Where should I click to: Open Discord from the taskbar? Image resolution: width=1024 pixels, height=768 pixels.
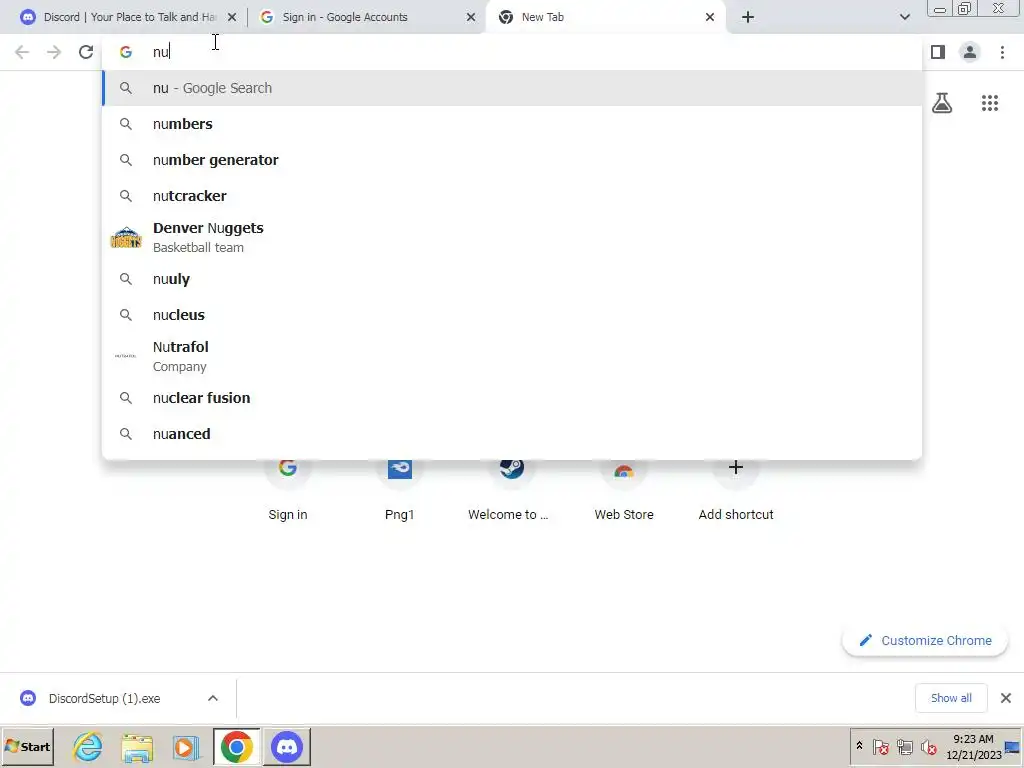pyautogui.click(x=287, y=746)
